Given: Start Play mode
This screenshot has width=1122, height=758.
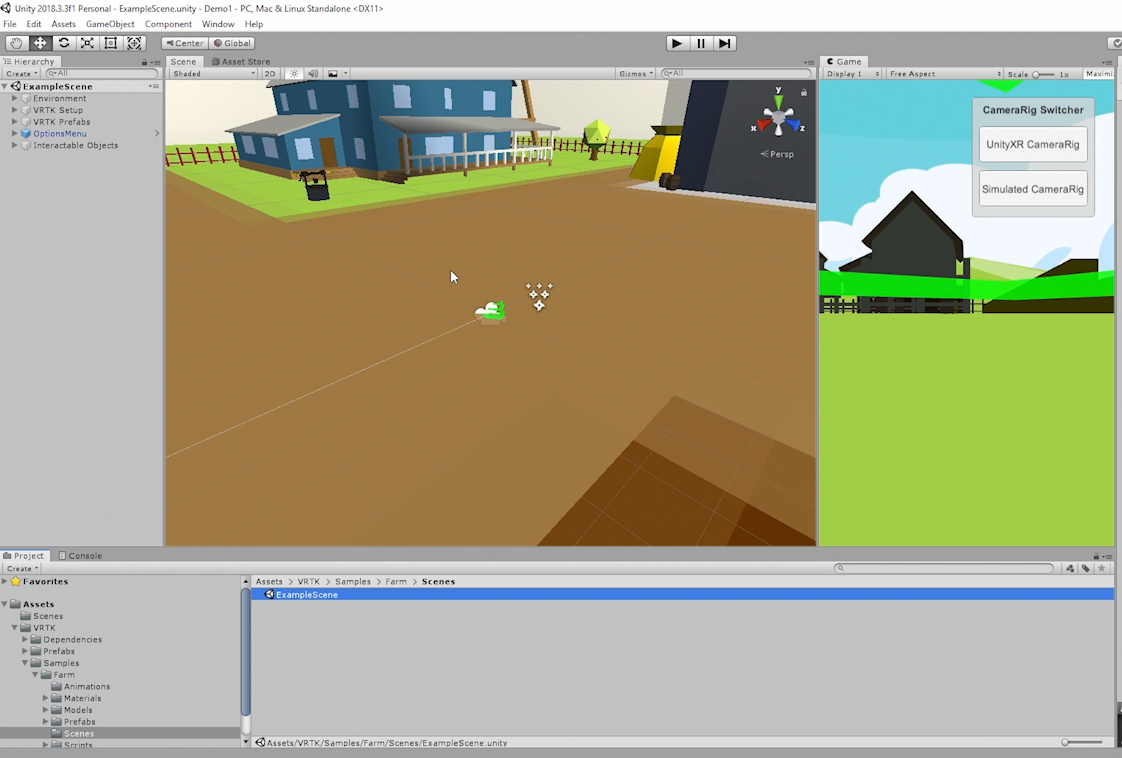Looking at the screenshot, I should (676, 43).
